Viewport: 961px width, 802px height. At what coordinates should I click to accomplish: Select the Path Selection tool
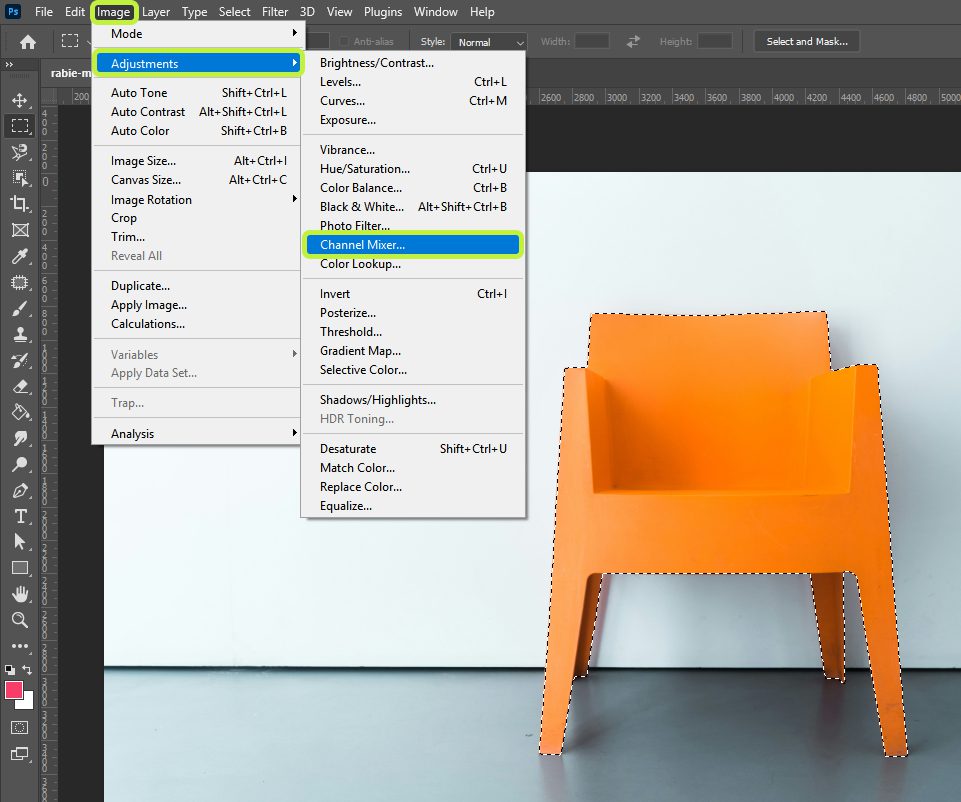(x=20, y=542)
